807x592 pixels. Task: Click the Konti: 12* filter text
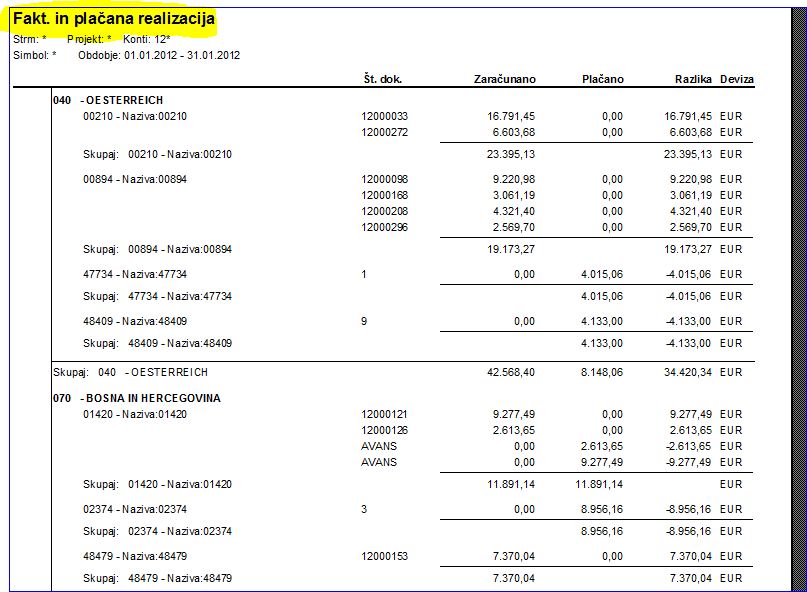(147, 39)
